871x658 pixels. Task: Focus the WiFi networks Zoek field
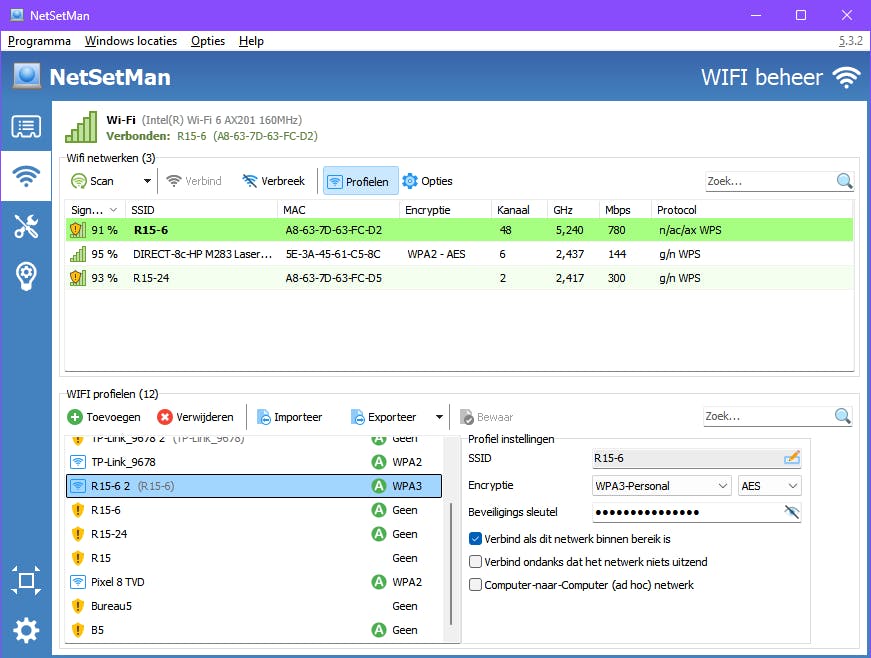pos(769,181)
